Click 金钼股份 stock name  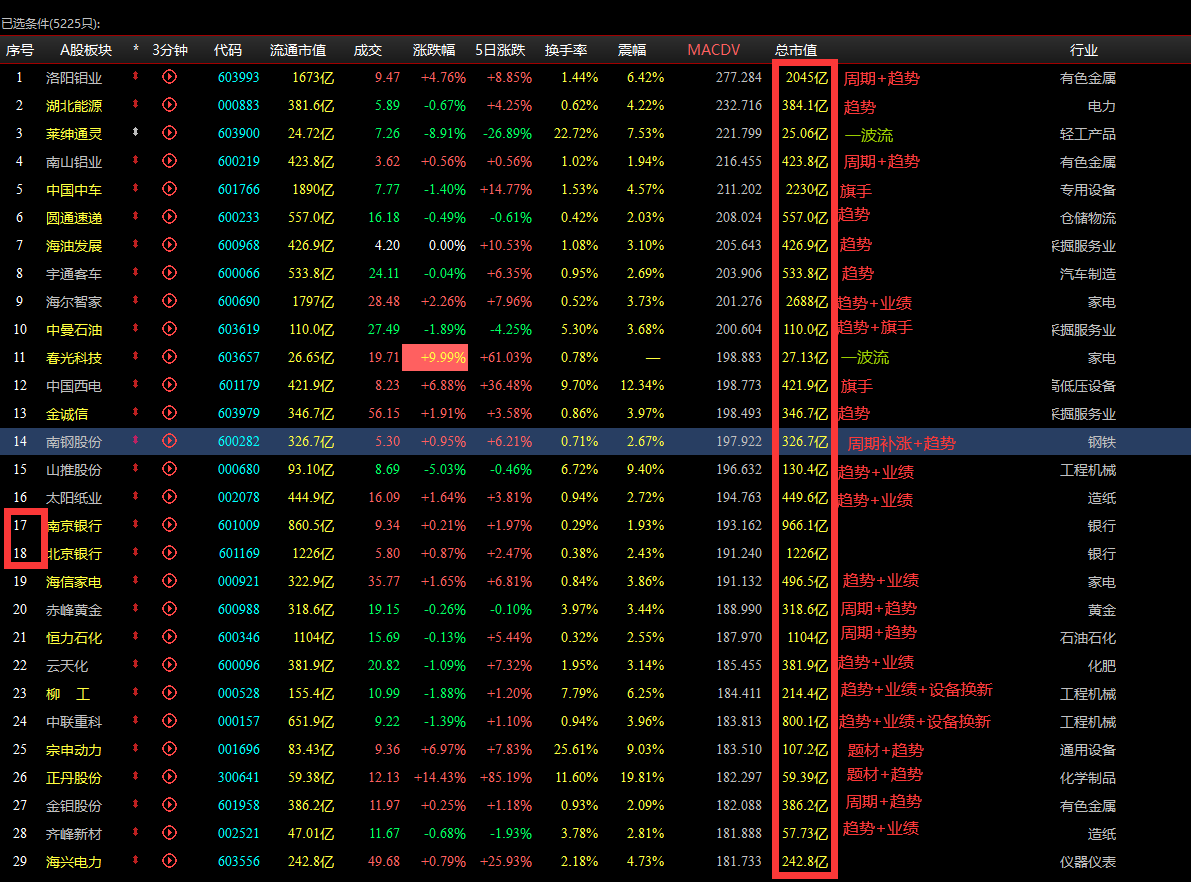pyautogui.click(x=74, y=806)
